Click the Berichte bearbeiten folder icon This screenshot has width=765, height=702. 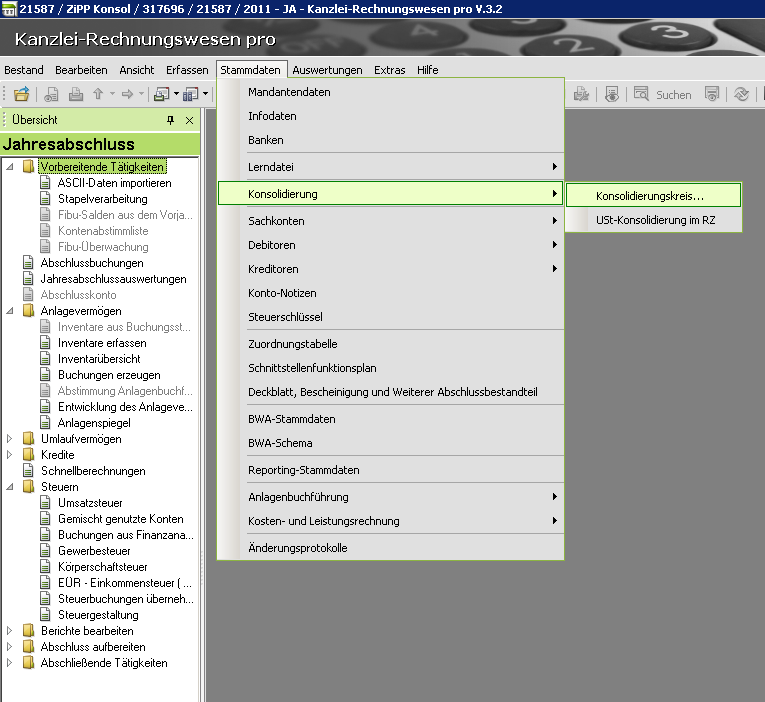pos(29,630)
